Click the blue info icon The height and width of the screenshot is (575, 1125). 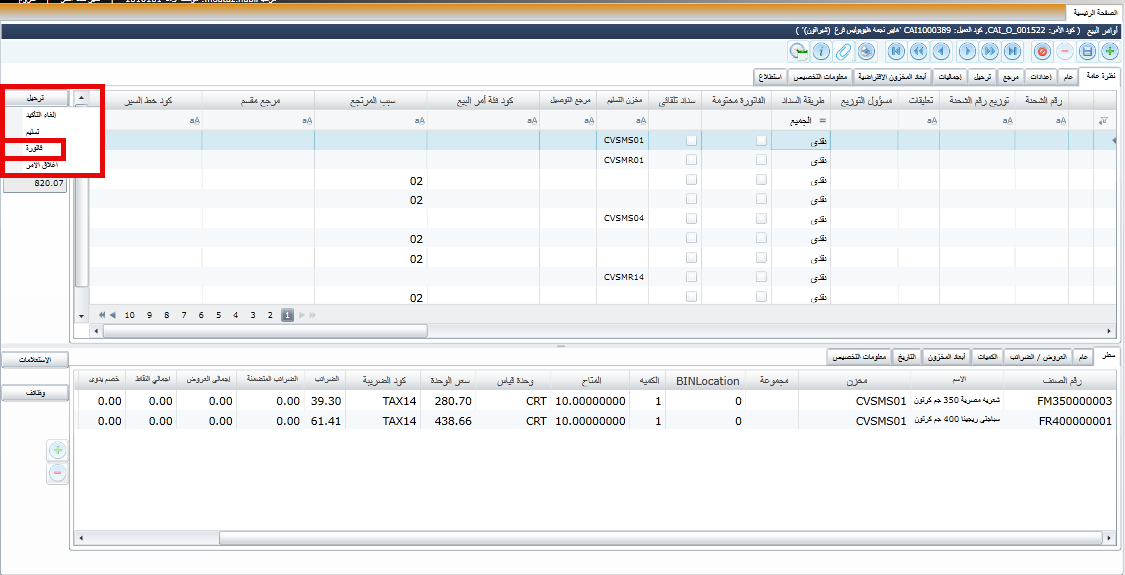[821, 51]
